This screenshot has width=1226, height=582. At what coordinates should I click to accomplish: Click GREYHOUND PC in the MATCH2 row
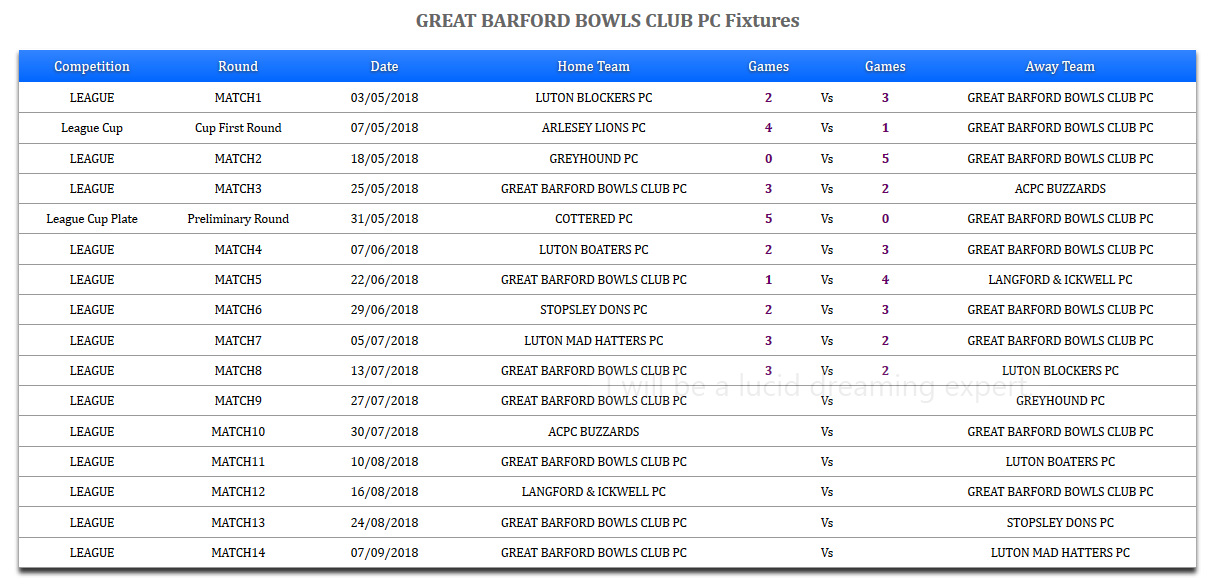594,159
